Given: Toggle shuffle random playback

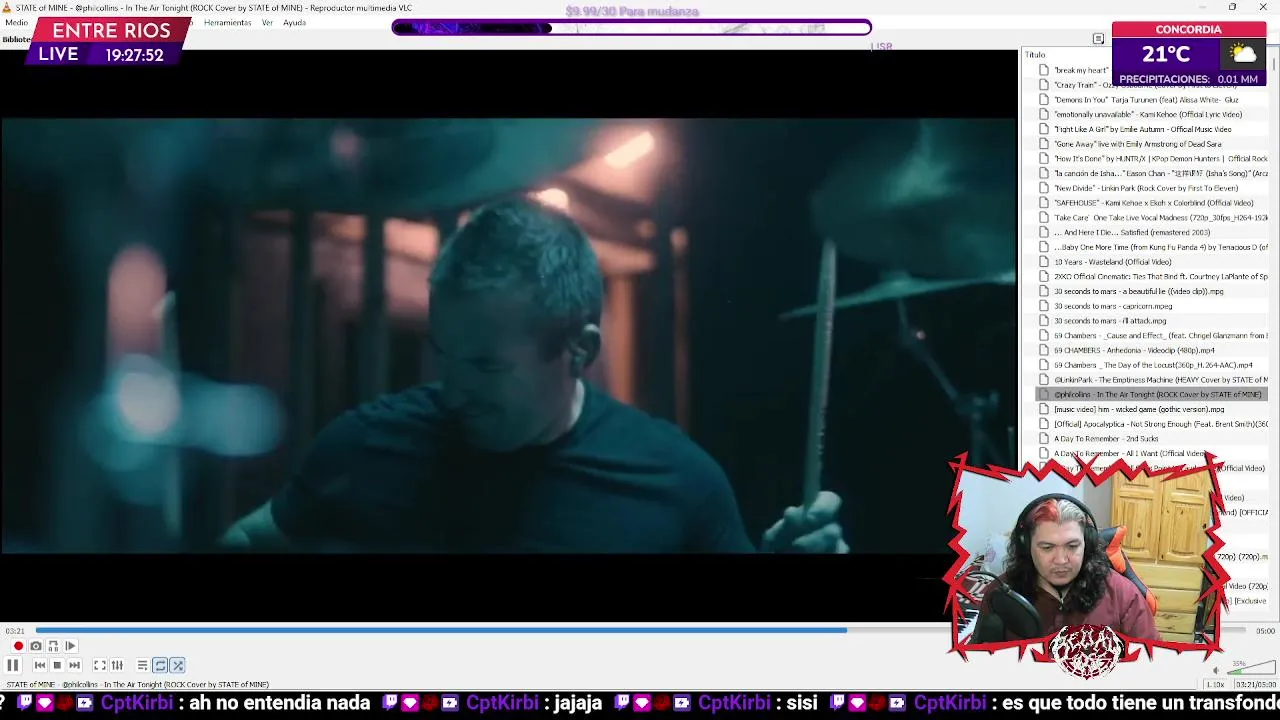Looking at the screenshot, I should point(177,665).
